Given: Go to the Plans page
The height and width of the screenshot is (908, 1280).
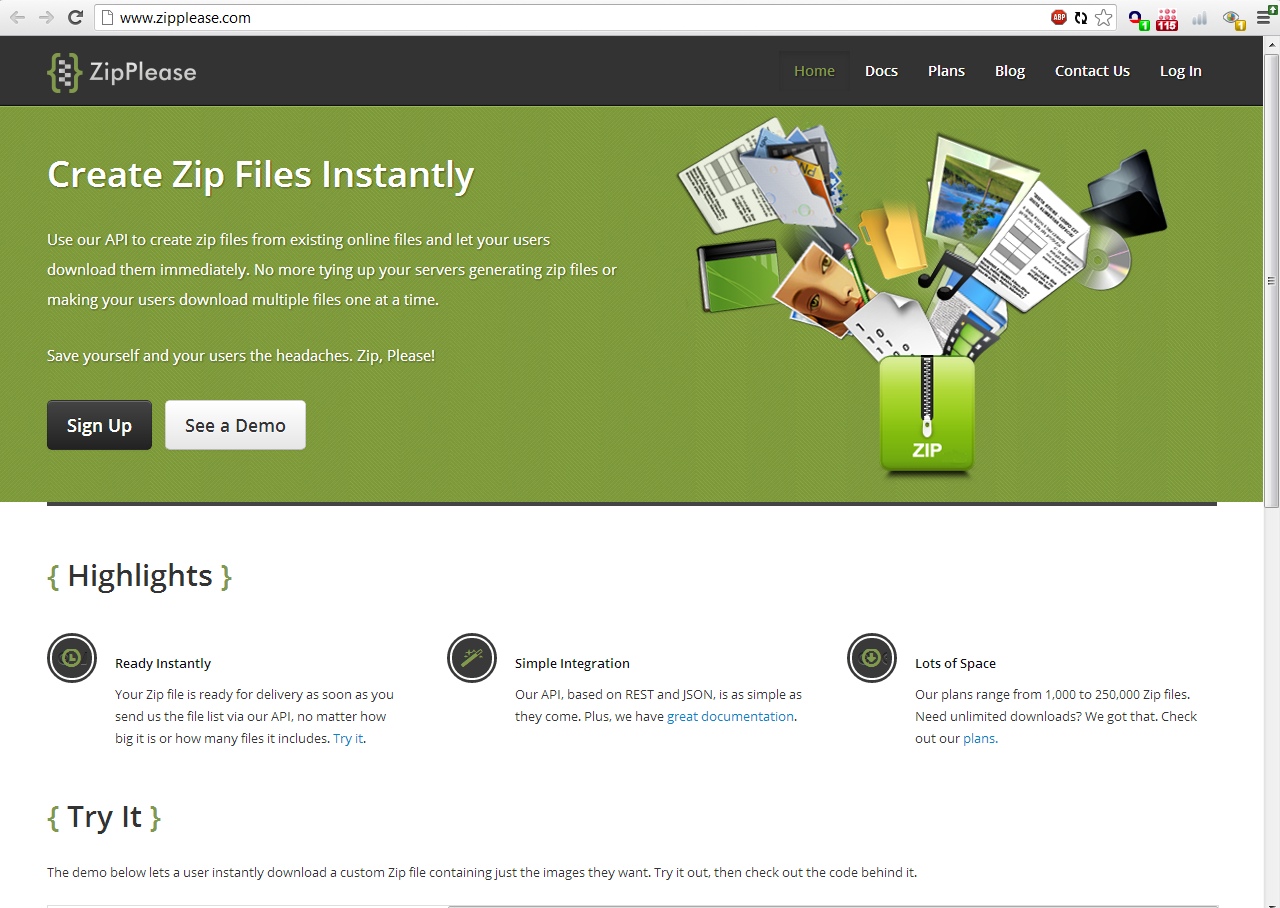Looking at the screenshot, I should 946,71.
